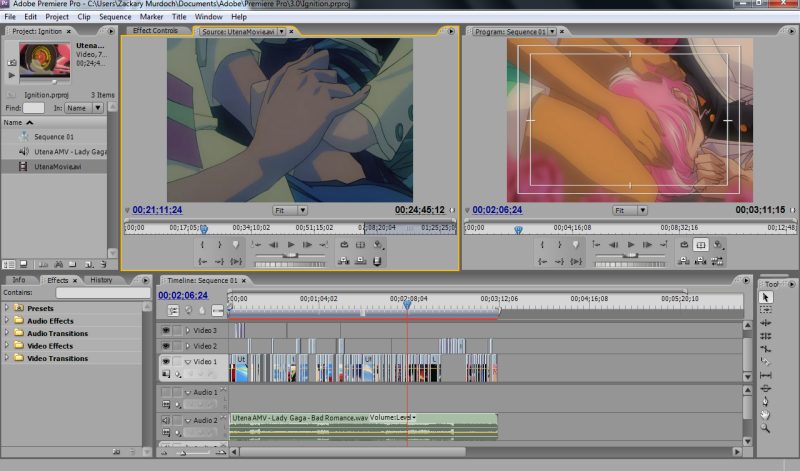Click Overlay button in Source monitor
This screenshot has height=471, width=800.
click(x=361, y=261)
